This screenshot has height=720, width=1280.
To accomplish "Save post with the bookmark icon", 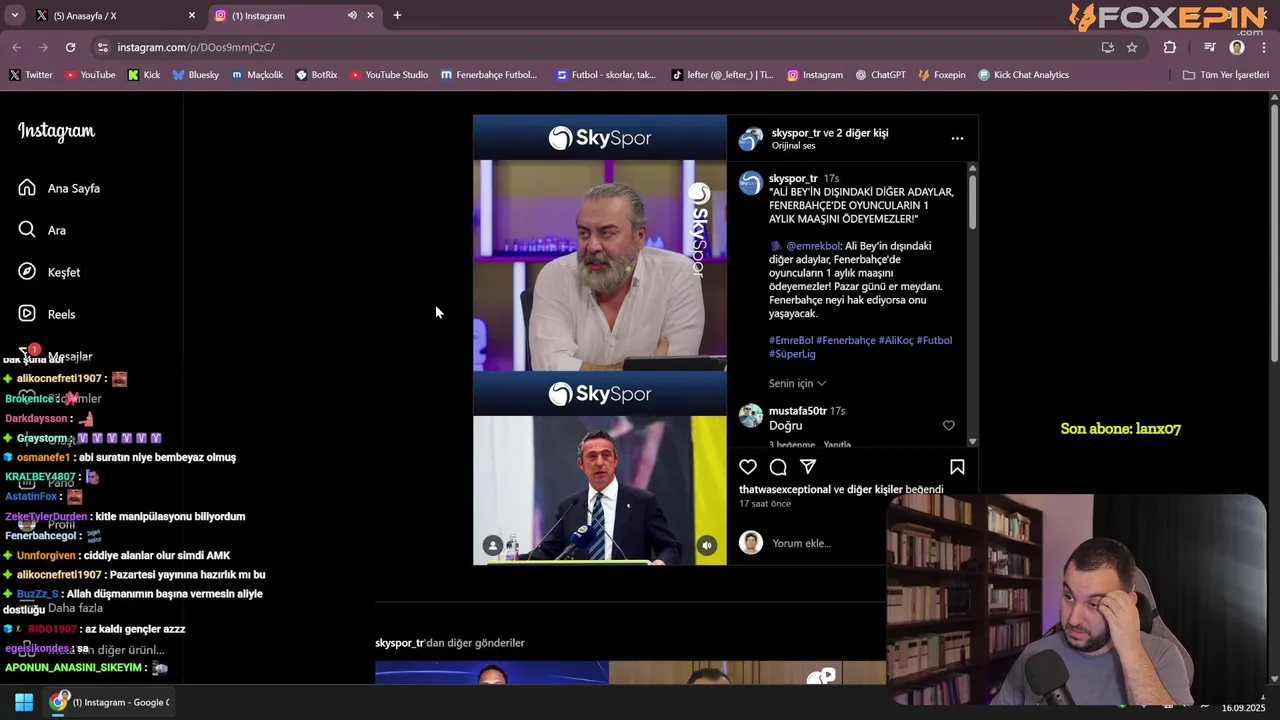I will 957,467.
